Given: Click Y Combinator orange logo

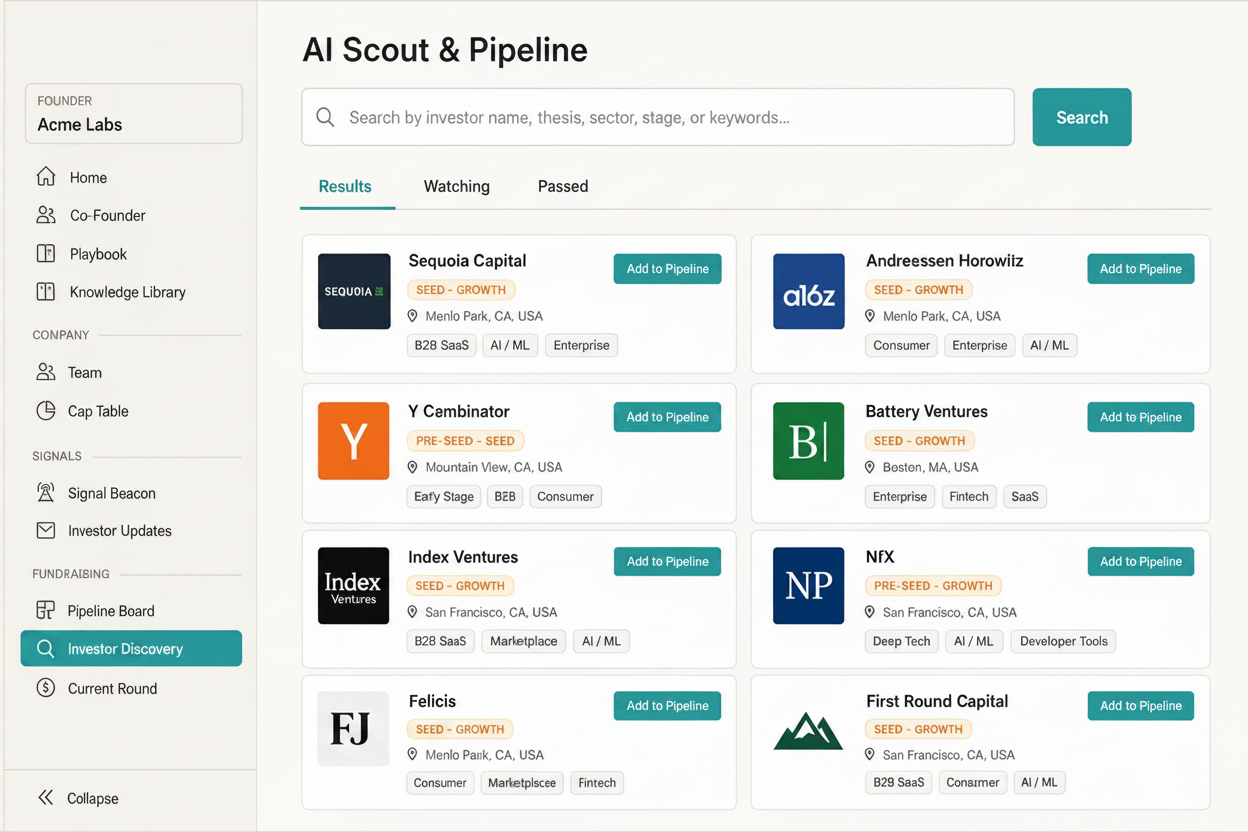Looking at the screenshot, I should (354, 441).
